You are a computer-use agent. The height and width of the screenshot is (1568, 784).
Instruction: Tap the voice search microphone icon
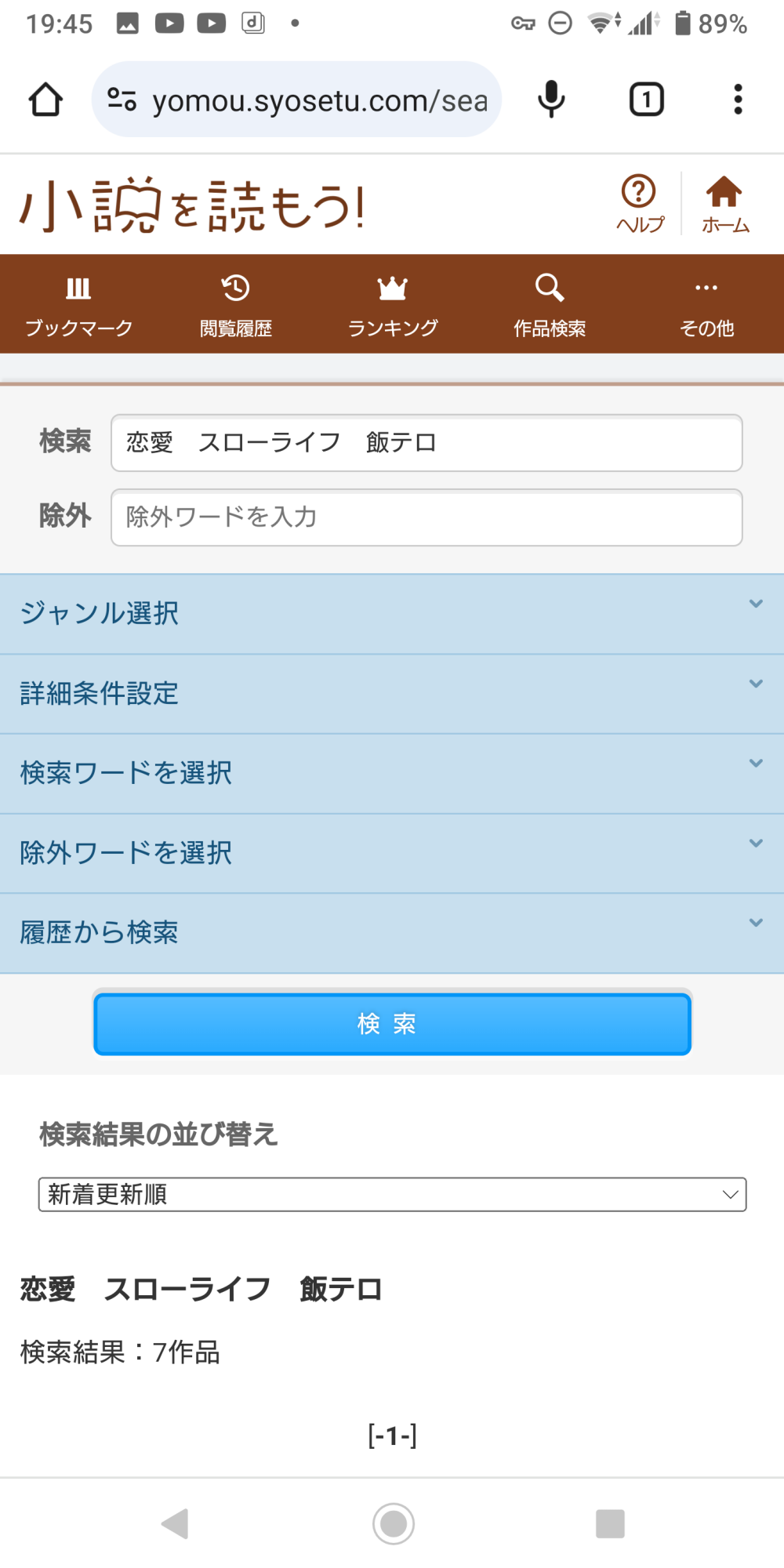pos(551,100)
